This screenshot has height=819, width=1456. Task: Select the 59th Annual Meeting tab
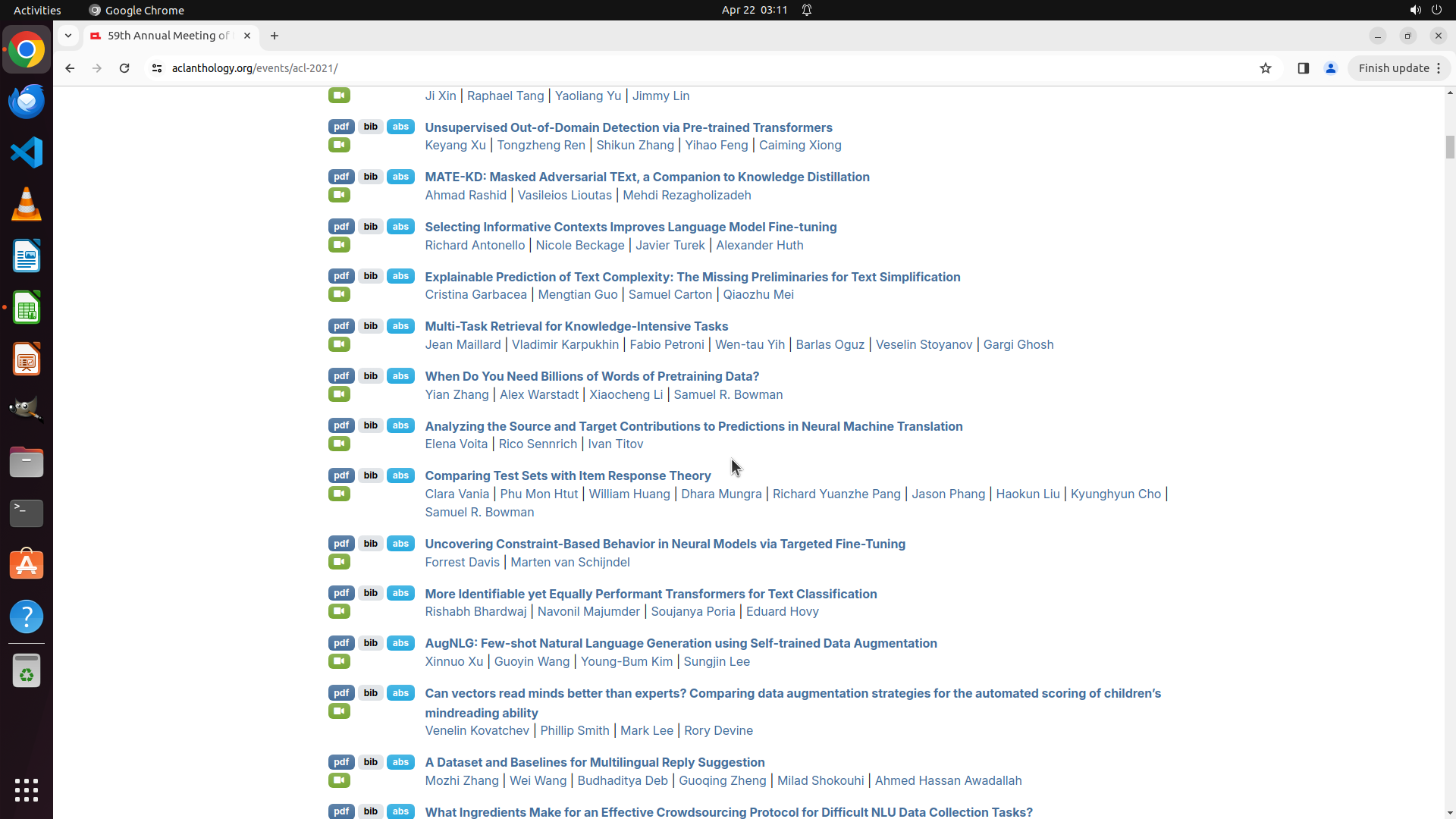(x=168, y=36)
